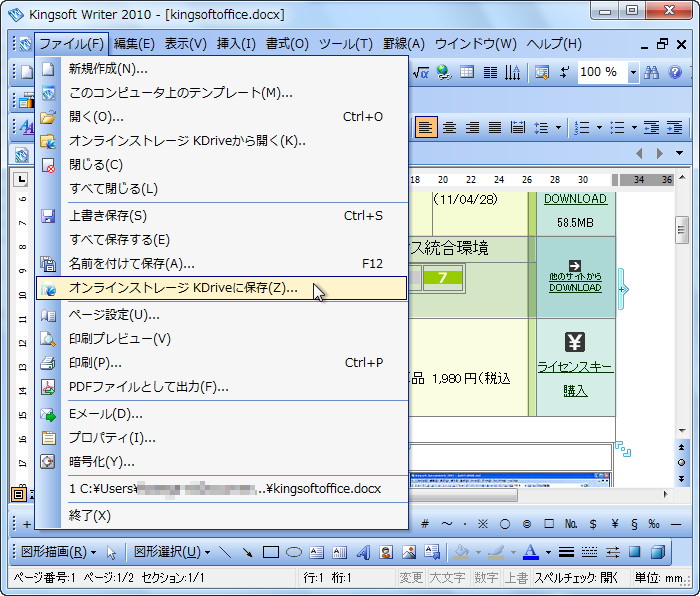Open 編集(E) menu in menu bar
The width and height of the screenshot is (700, 596).
pos(134,44)
